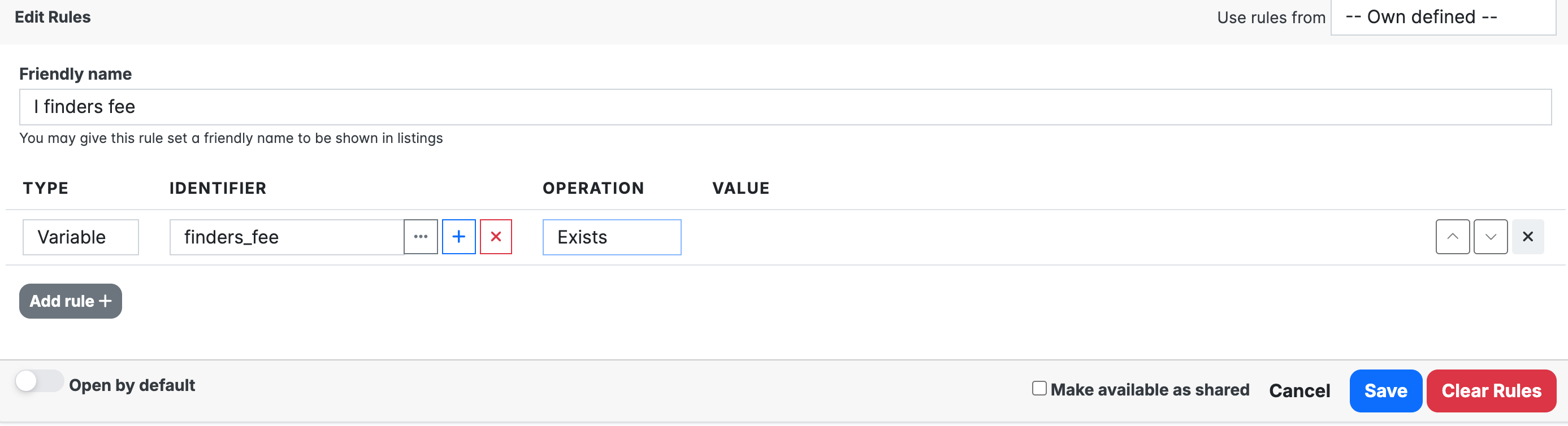Move the rule up with the chevron
This screenshot has width=1568, height=426.
pos(1452,237)
